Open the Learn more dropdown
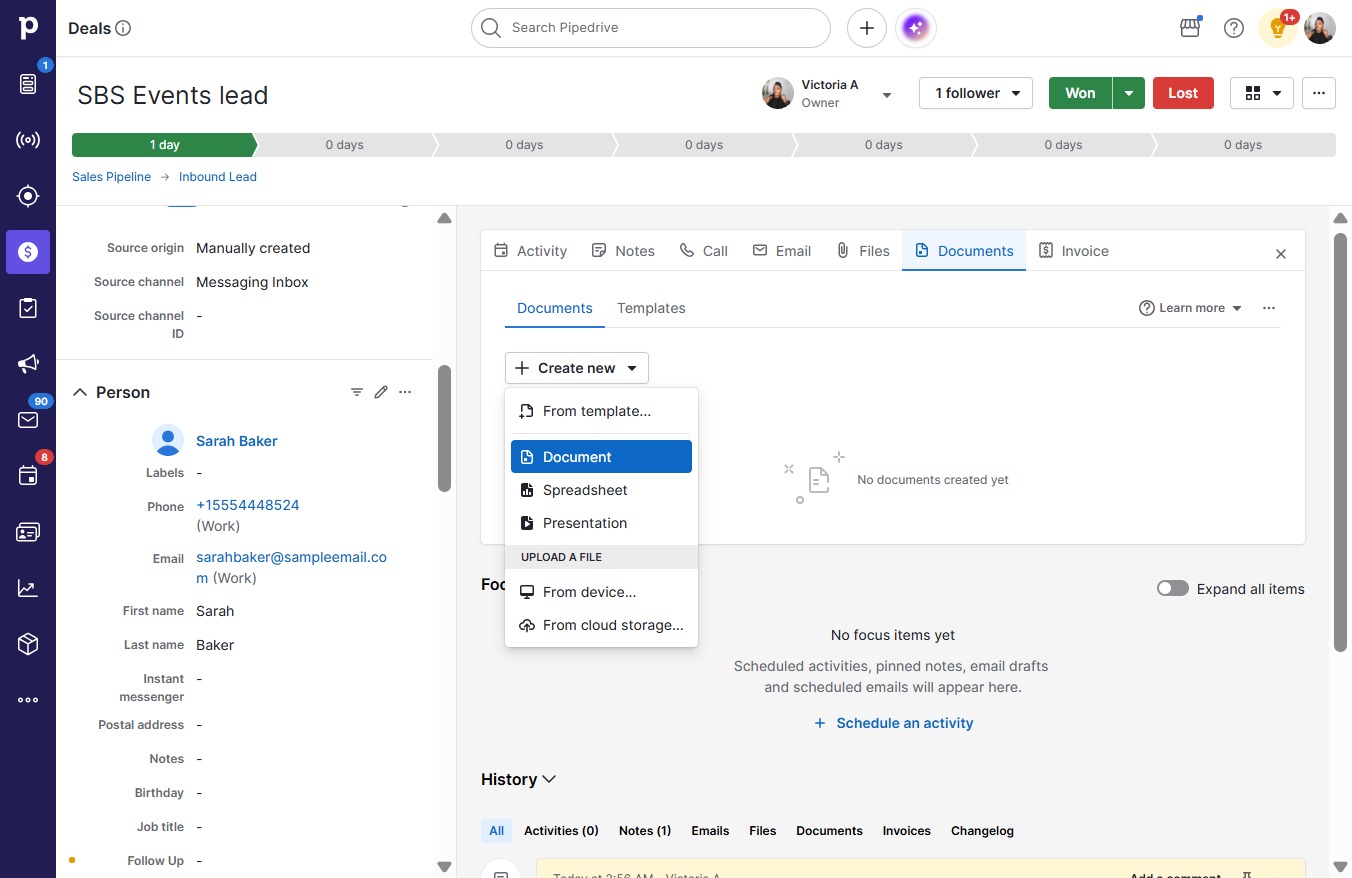This screenshot has height=878, width=1352. pos(1191,308)
